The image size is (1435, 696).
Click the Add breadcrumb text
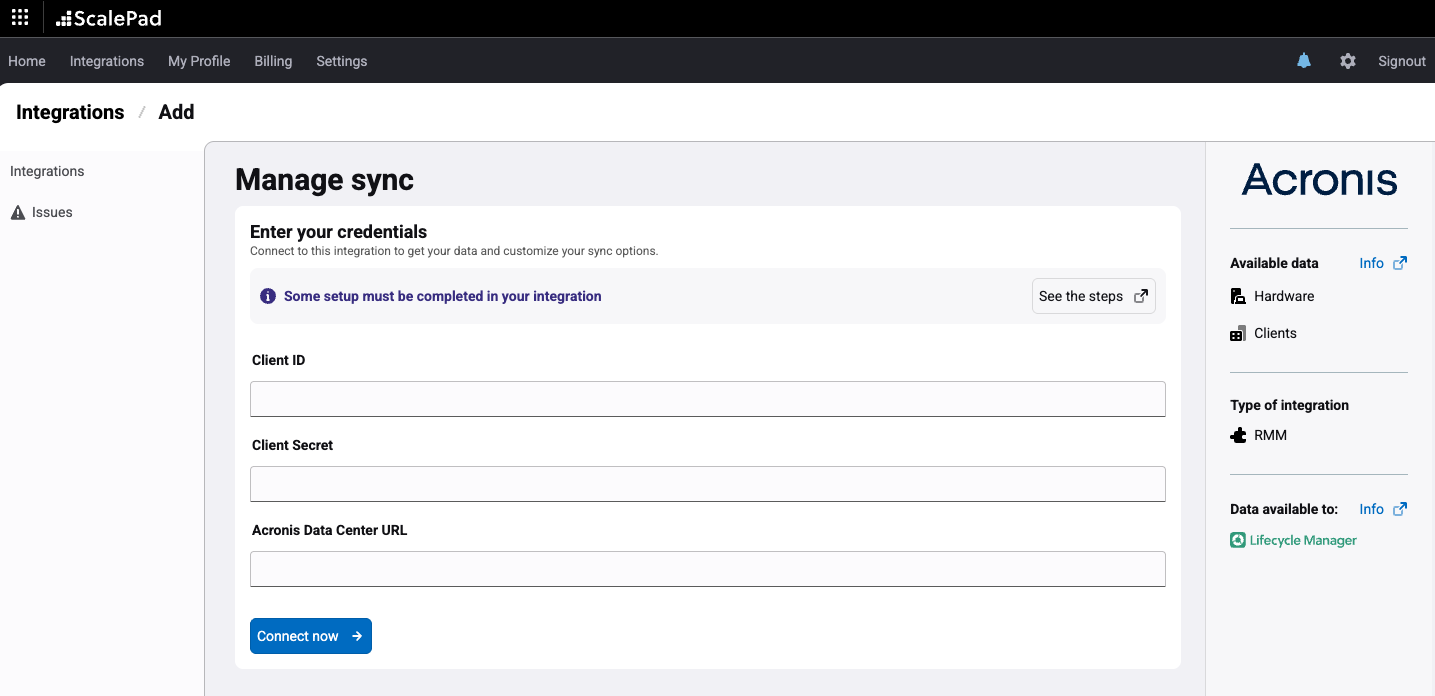point(176,112)
